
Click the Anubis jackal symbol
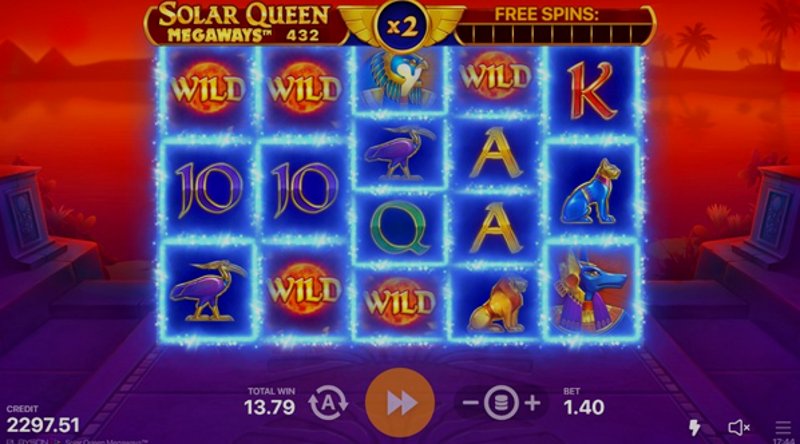[x=591, y=292]
